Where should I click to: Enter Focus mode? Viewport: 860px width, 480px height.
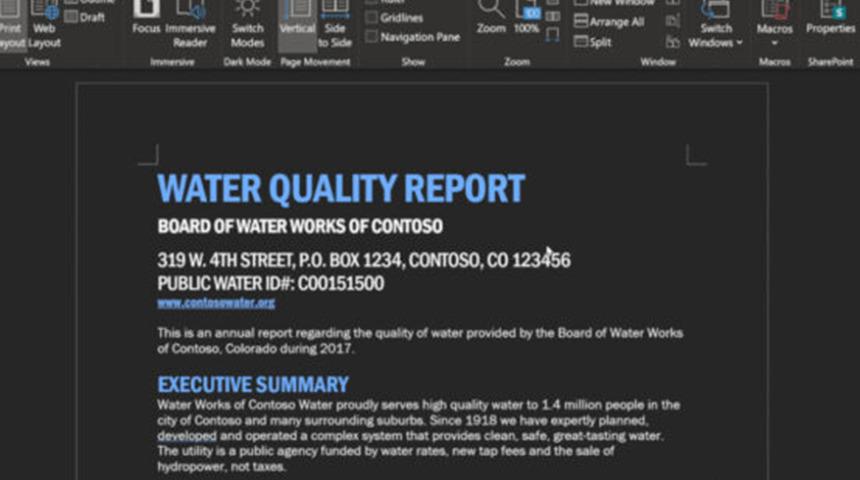146,20
